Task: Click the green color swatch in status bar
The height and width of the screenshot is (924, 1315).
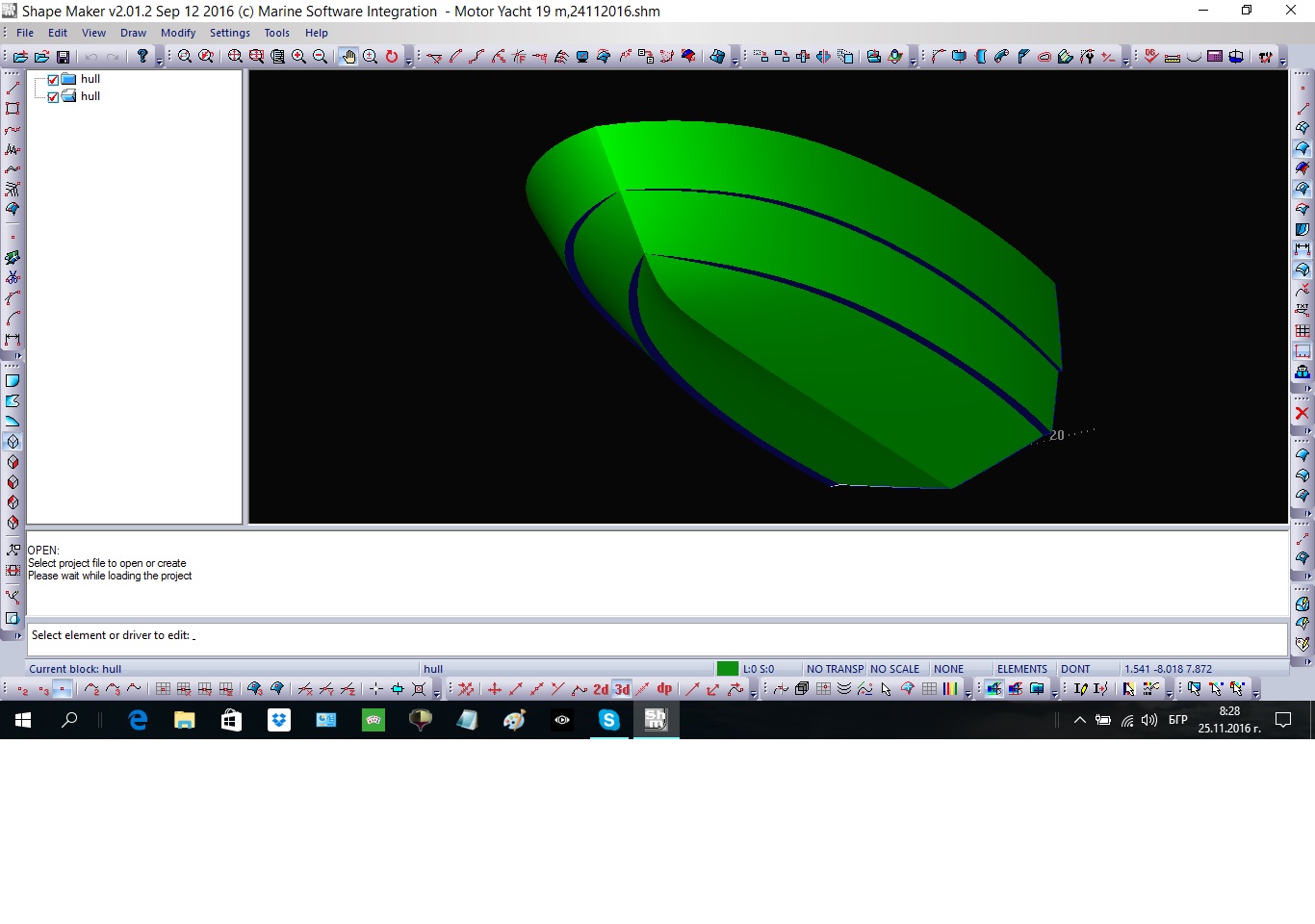Action: 727,669
